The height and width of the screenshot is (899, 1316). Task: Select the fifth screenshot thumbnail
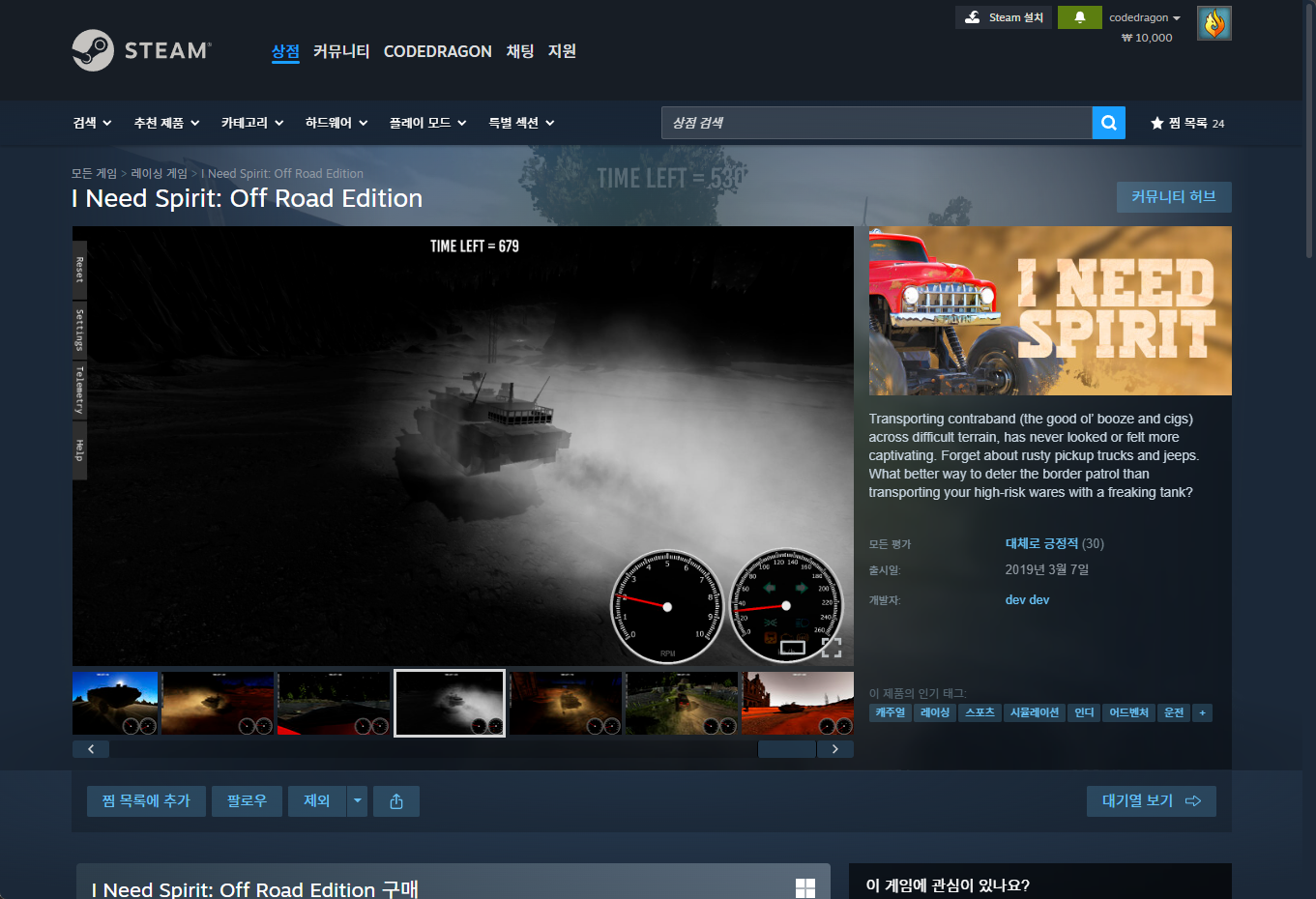[566, 703]
